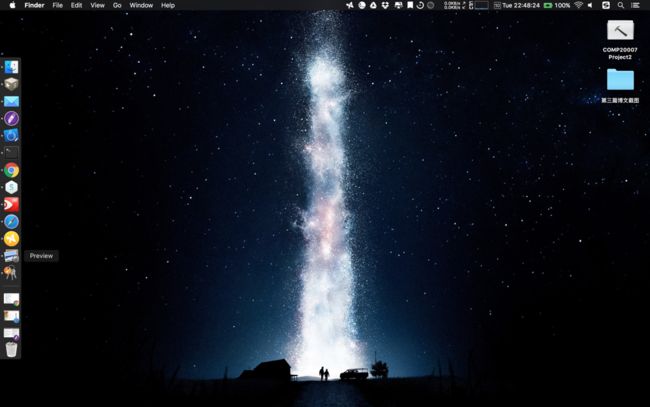
Task: Open the Window menu
Action: 141,5
